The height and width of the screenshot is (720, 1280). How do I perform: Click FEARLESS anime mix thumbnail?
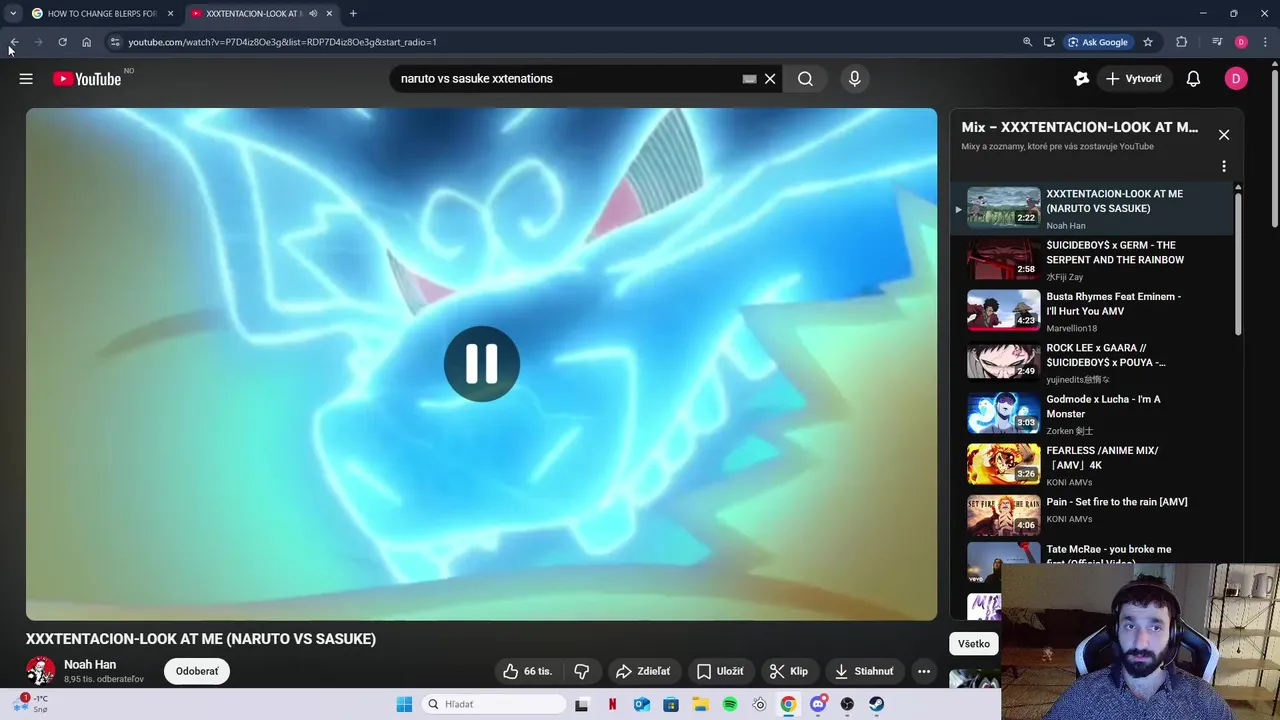1003,464
